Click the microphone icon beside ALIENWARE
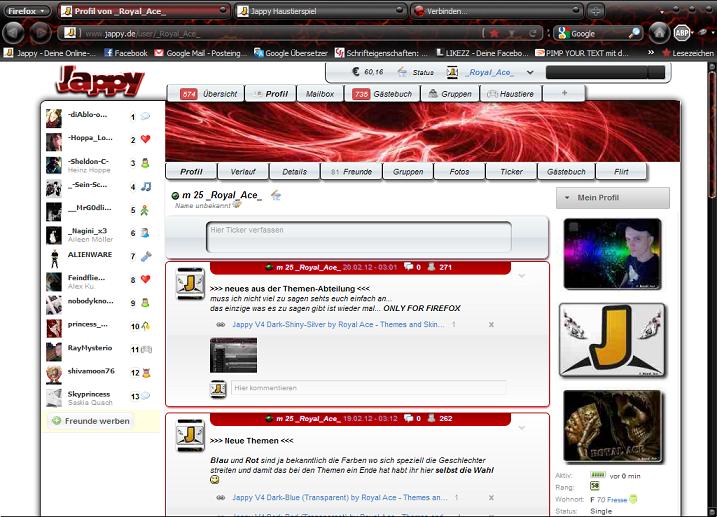717x517 pixels. tap(146, 256)
